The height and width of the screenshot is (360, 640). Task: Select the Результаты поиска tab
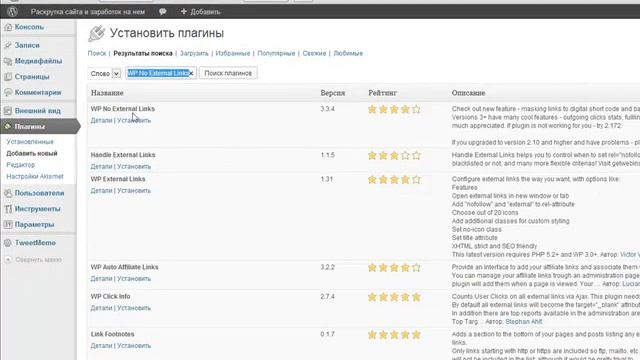tap(143, 53)
